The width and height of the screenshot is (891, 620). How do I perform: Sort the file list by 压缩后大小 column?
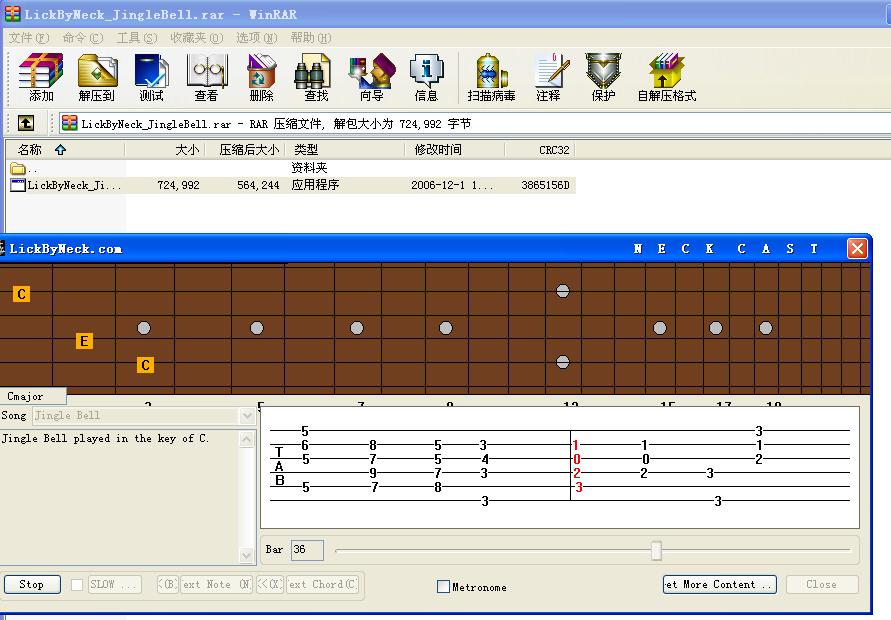coord(245,149)
